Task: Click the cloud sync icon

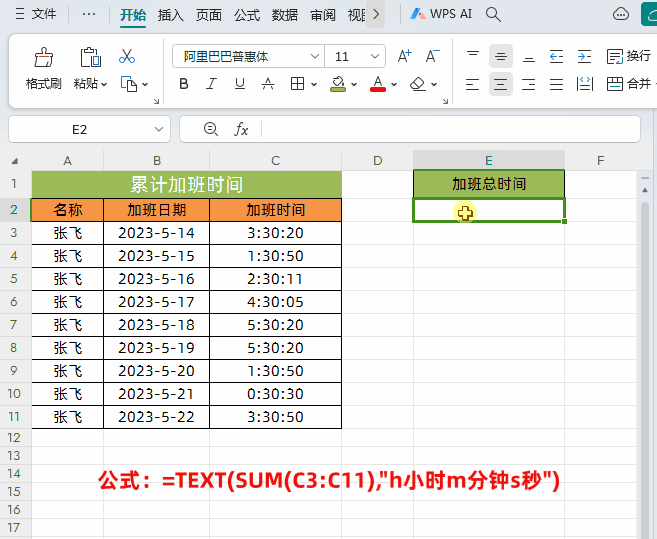Action: click(x=621, y=14)
